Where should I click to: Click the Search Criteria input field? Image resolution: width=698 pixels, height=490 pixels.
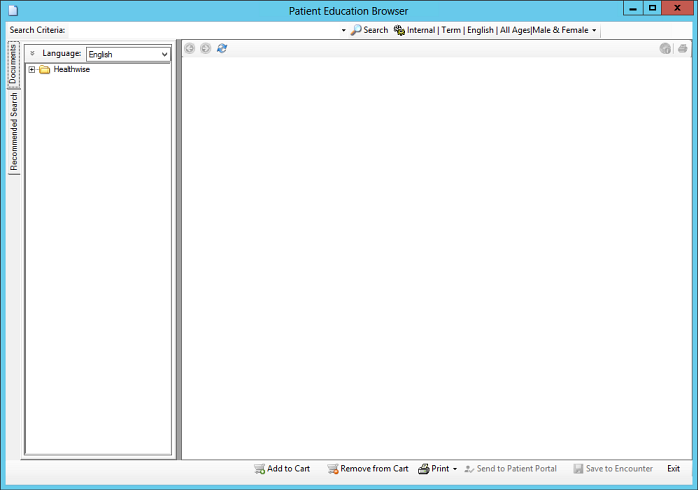coord(204,30)
